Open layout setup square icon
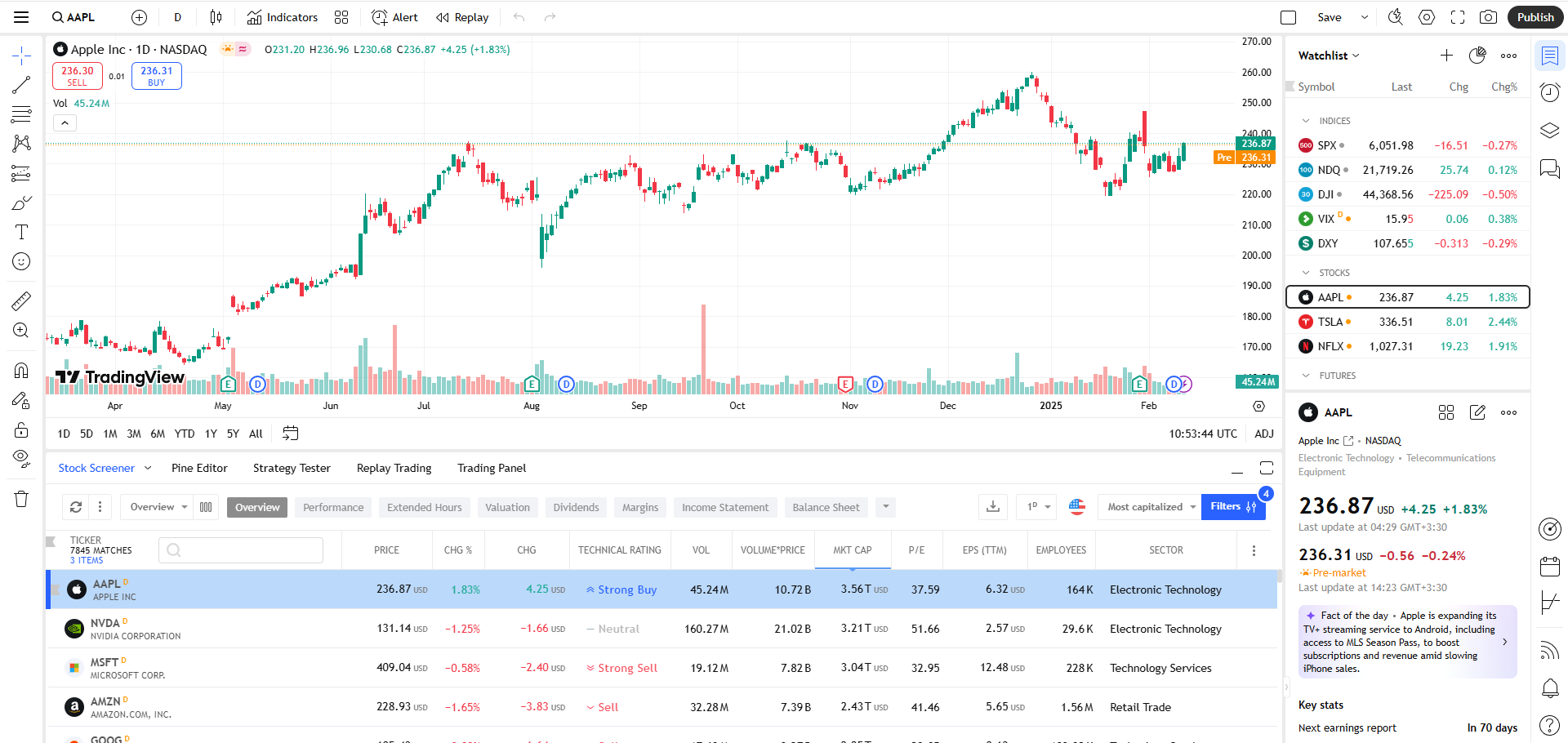Screen dimensions: 1568x743 [1289, 17]
